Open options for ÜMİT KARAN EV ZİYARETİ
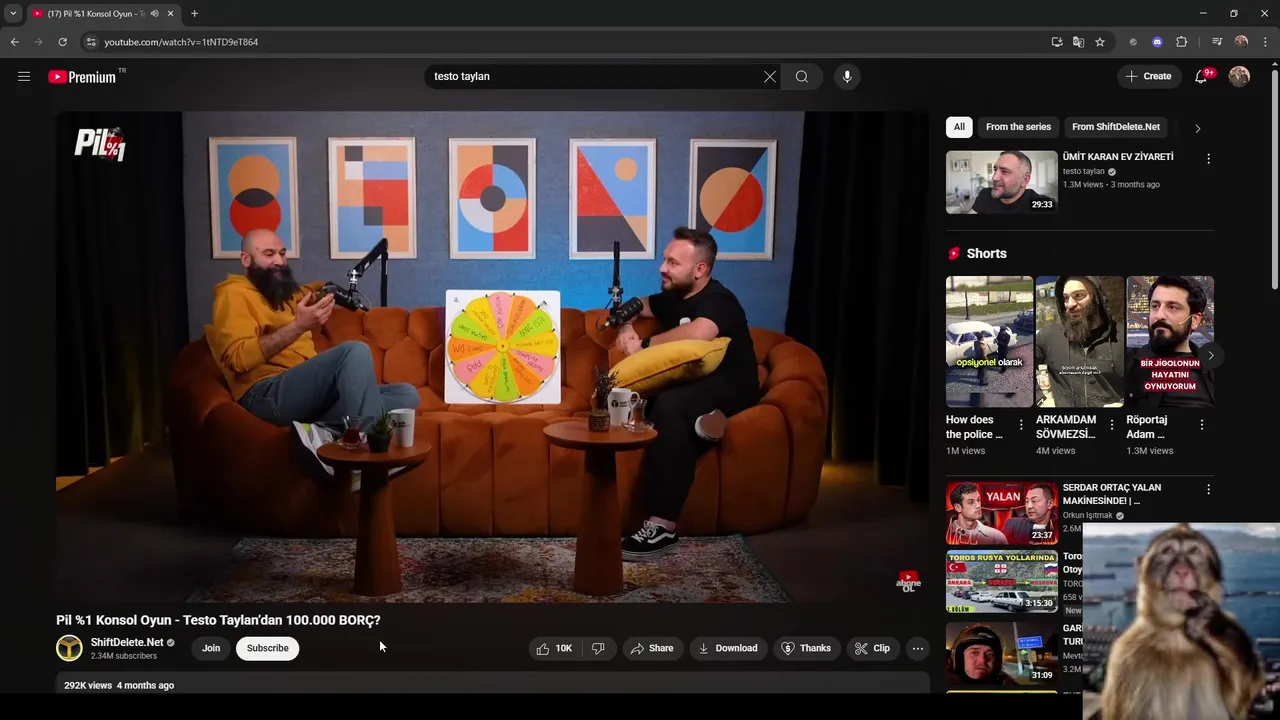The width and height of the screenshot is (1280, 720). pyautogui.click(x=1208, y=158)
